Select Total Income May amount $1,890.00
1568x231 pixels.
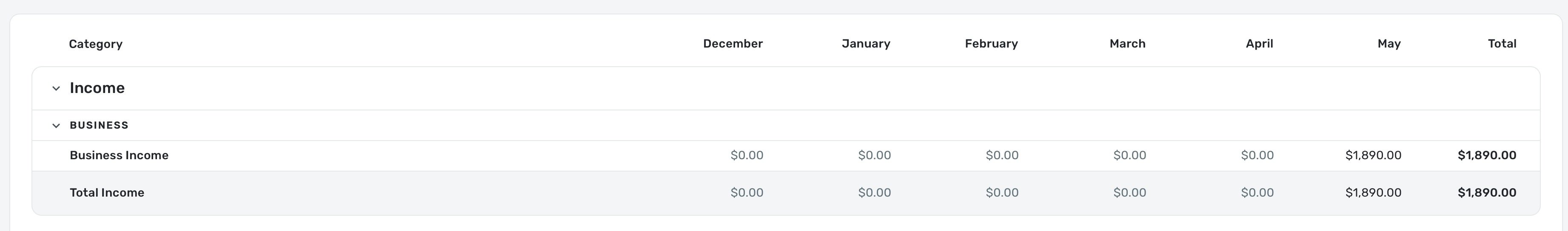coord(1373,193)
